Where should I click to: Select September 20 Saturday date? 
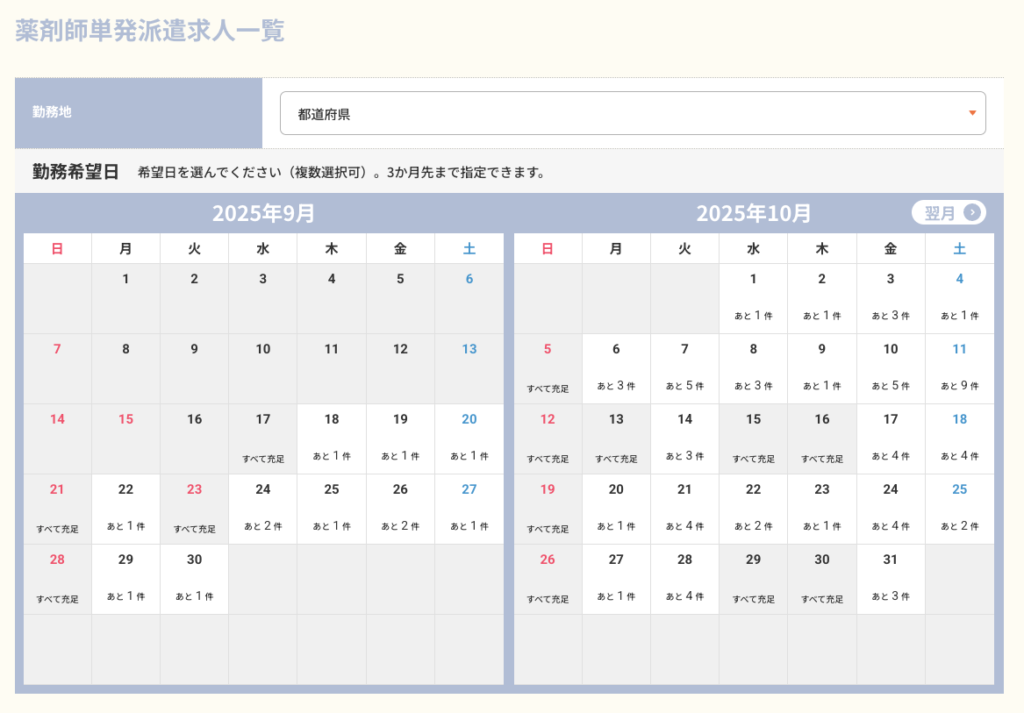pyautogui.click(x=469, y=439)
